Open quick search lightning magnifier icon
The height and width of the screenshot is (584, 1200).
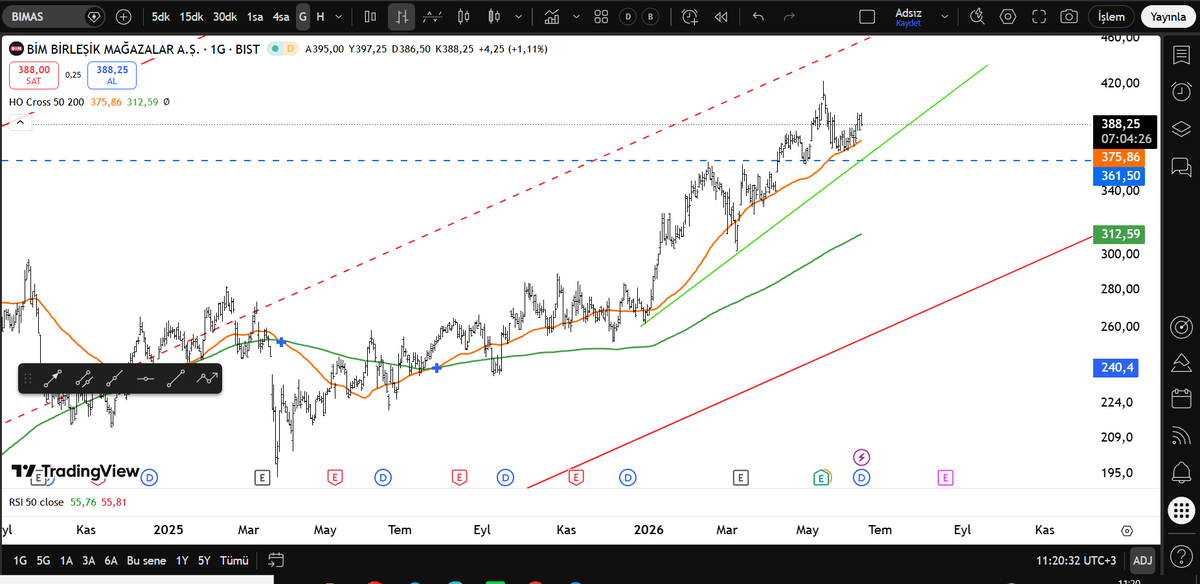click(977, 17)
